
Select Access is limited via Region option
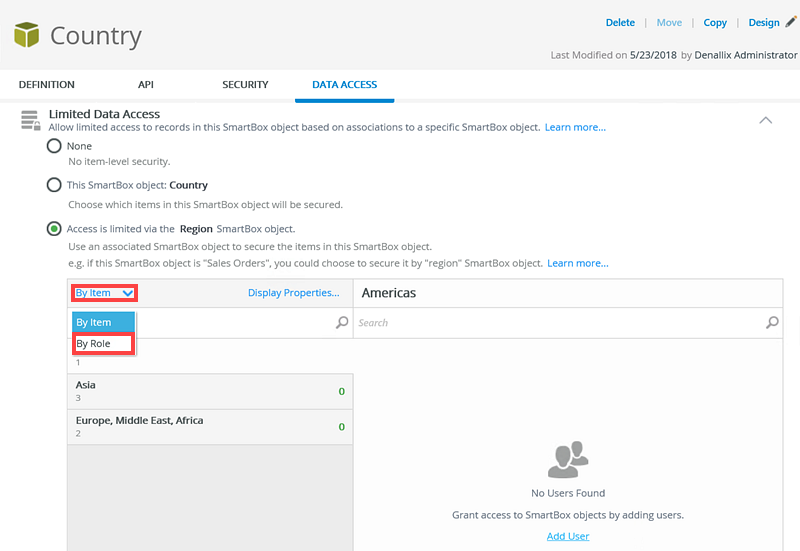pos(54,229)
